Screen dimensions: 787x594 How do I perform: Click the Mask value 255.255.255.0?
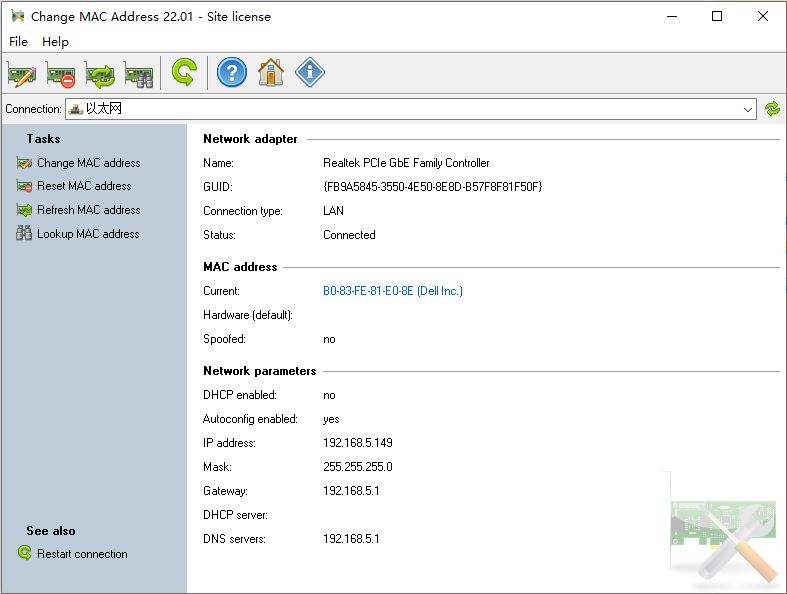pos(358,467)
